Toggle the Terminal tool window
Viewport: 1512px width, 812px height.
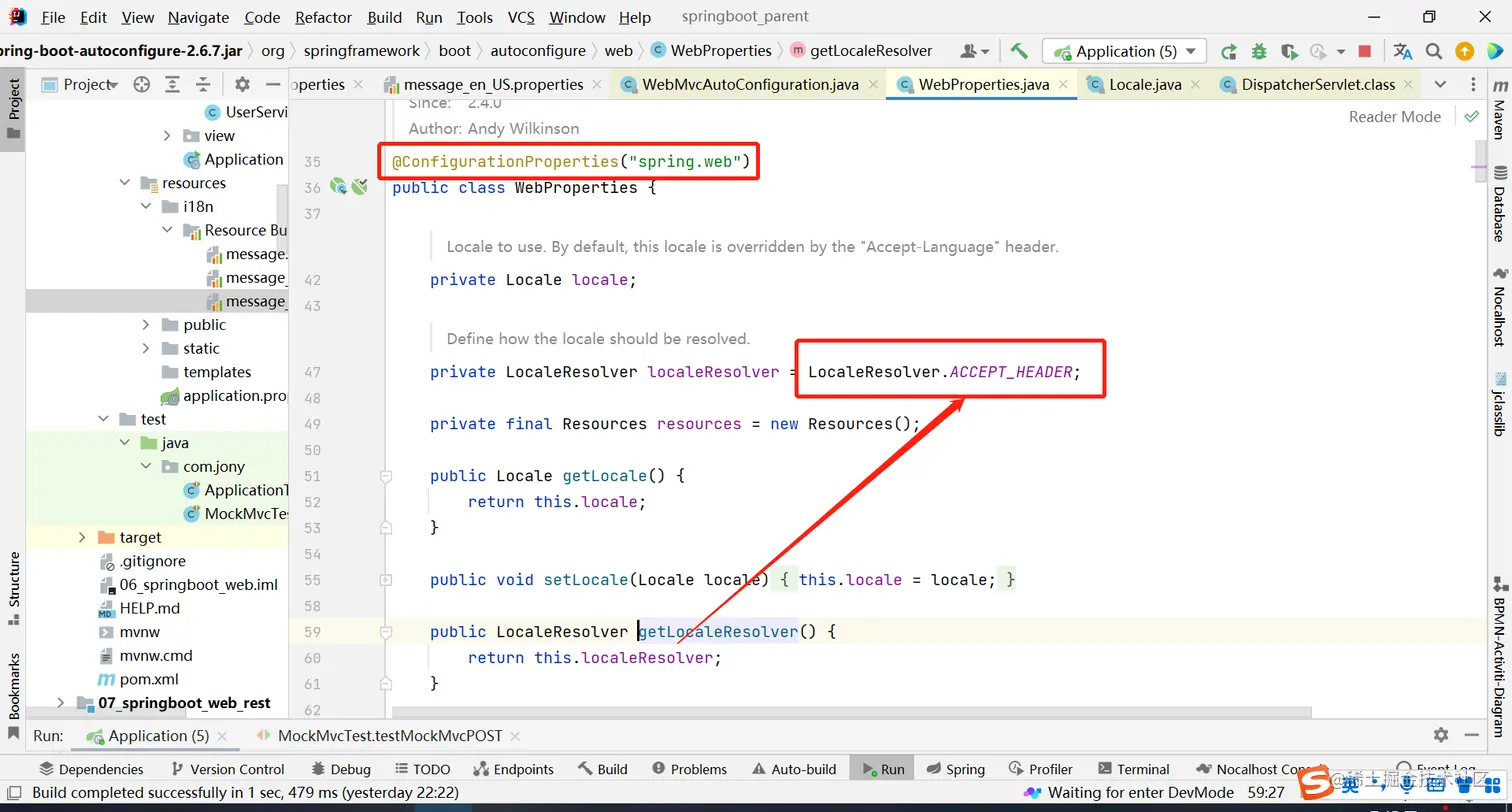[1133, 769]
